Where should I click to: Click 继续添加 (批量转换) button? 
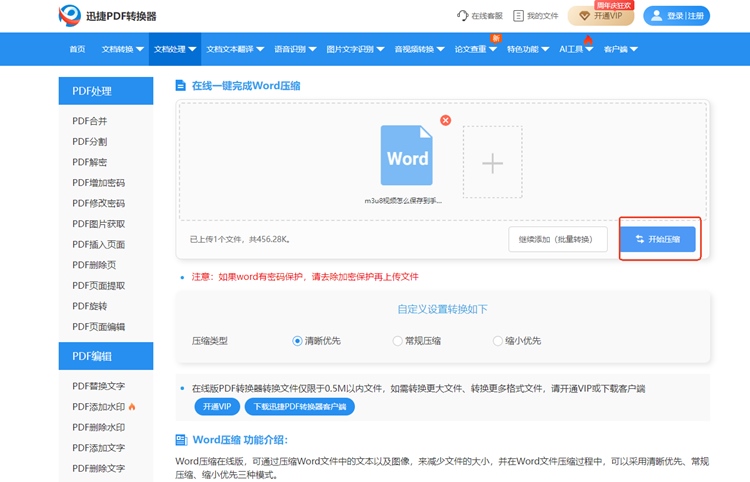click(x=558, y=239)
